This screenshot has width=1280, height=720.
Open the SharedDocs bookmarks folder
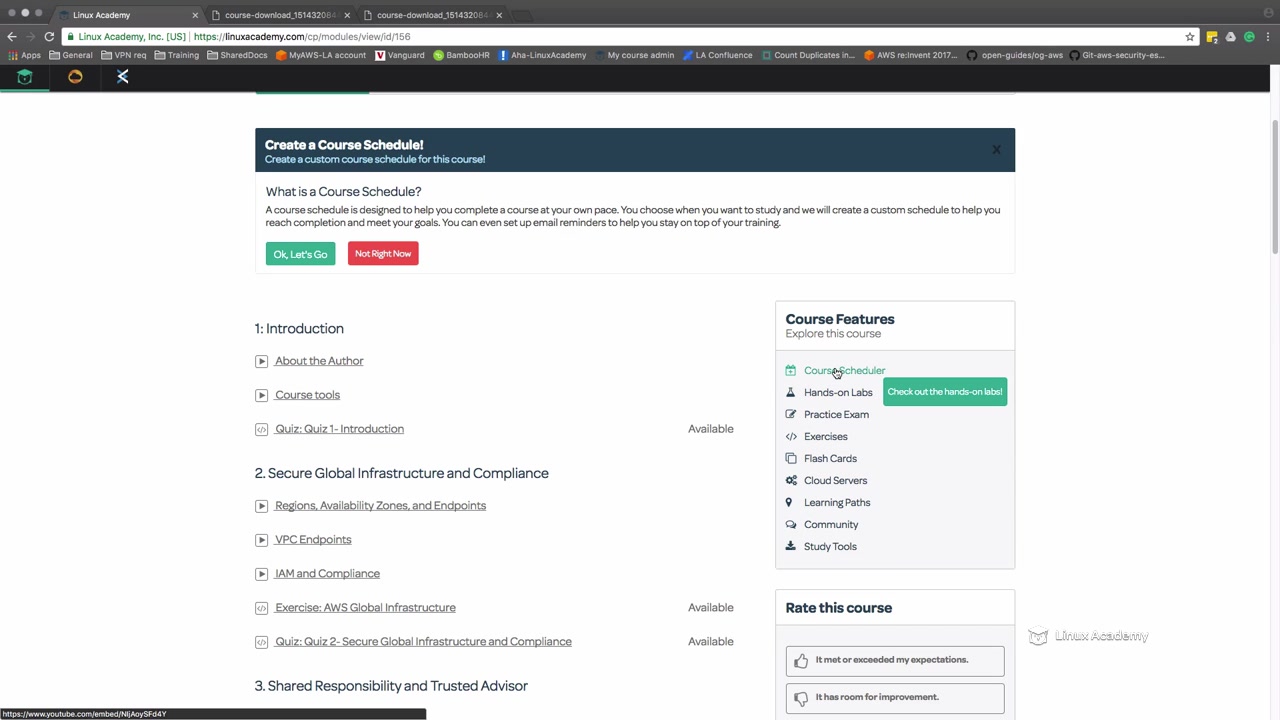(237, 55)
